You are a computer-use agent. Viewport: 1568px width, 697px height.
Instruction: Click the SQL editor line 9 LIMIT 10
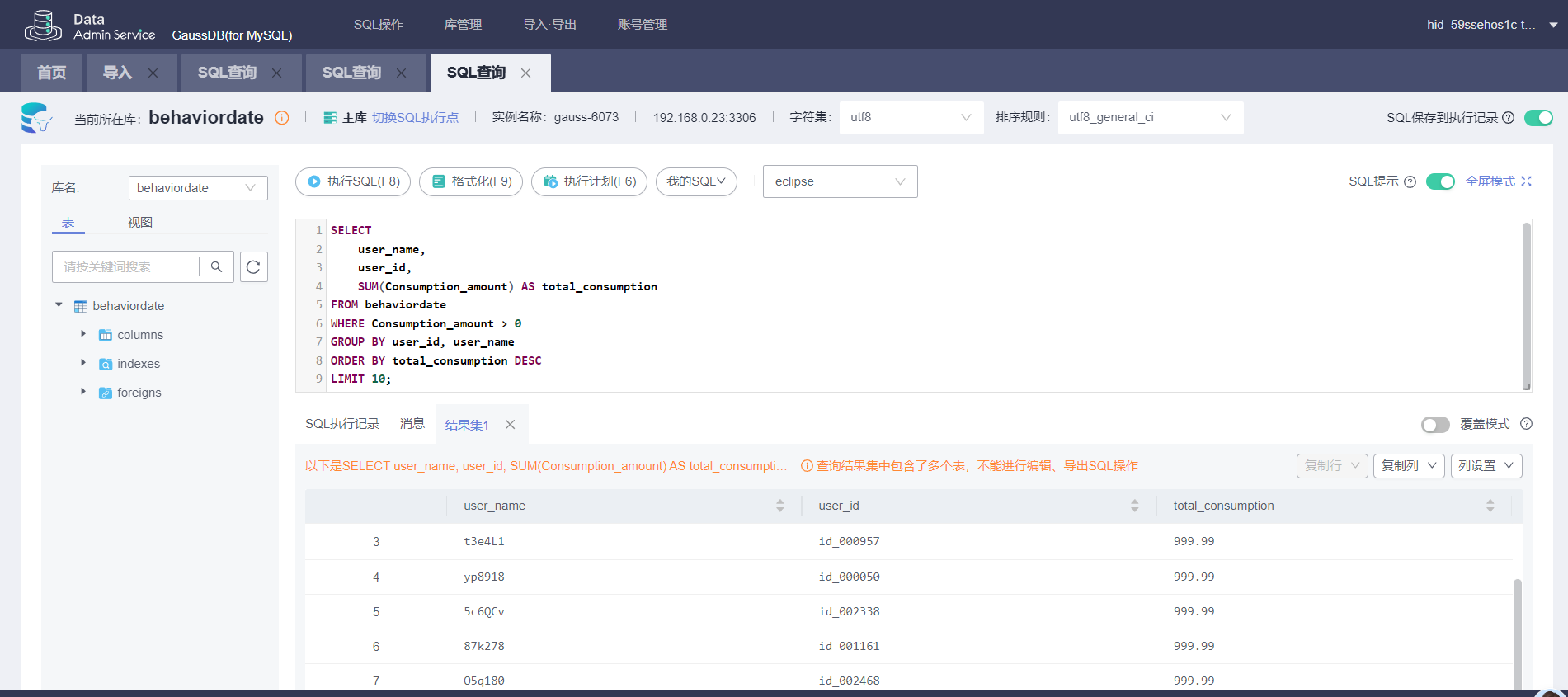point(361,379)
